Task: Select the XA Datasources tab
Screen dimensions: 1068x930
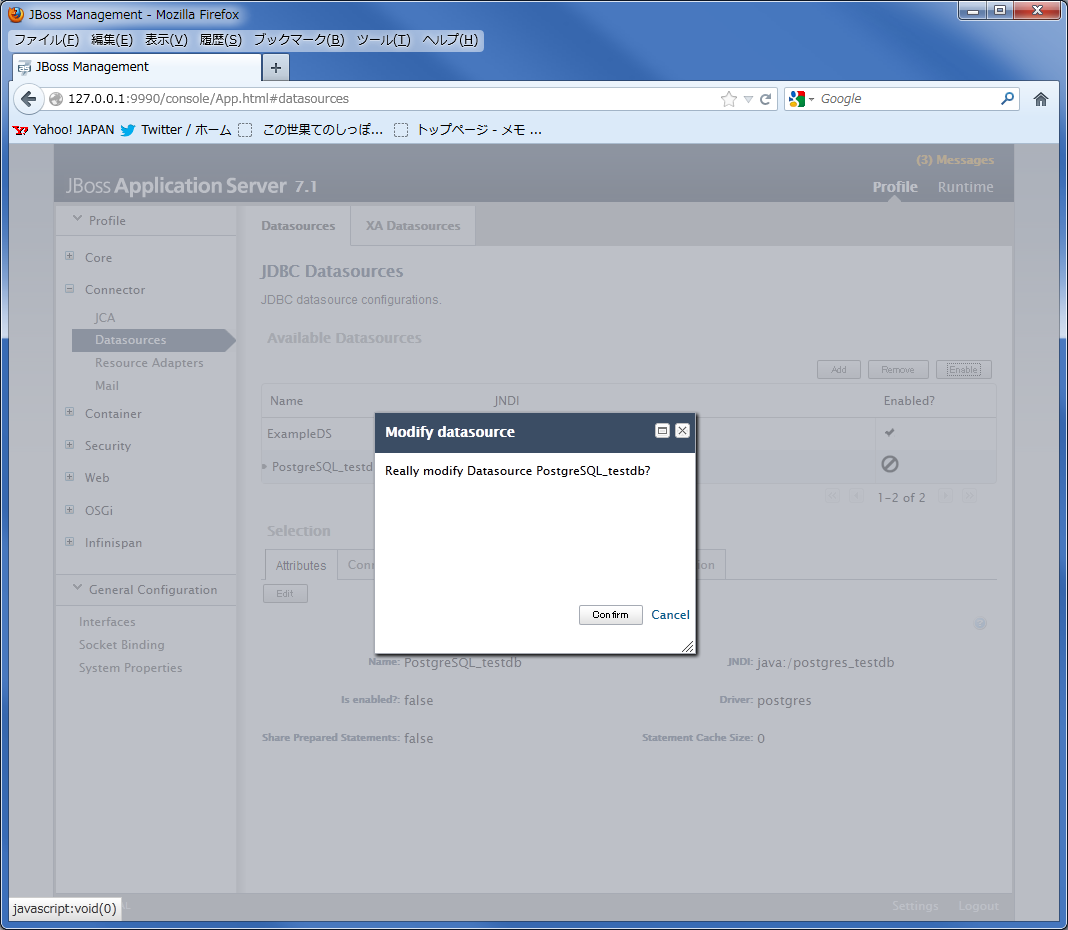Action: click(x=413, y=226)
